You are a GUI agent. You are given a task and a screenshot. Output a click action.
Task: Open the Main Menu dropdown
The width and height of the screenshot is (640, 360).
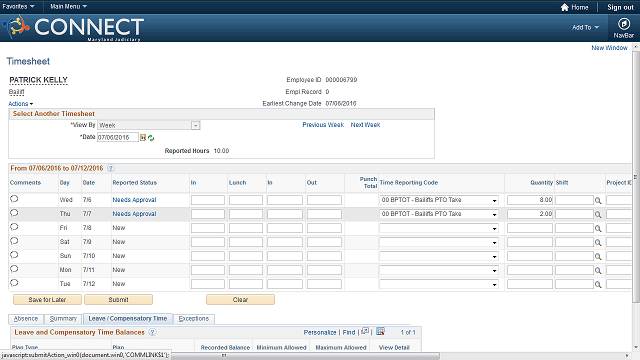(x=68, y=7)
